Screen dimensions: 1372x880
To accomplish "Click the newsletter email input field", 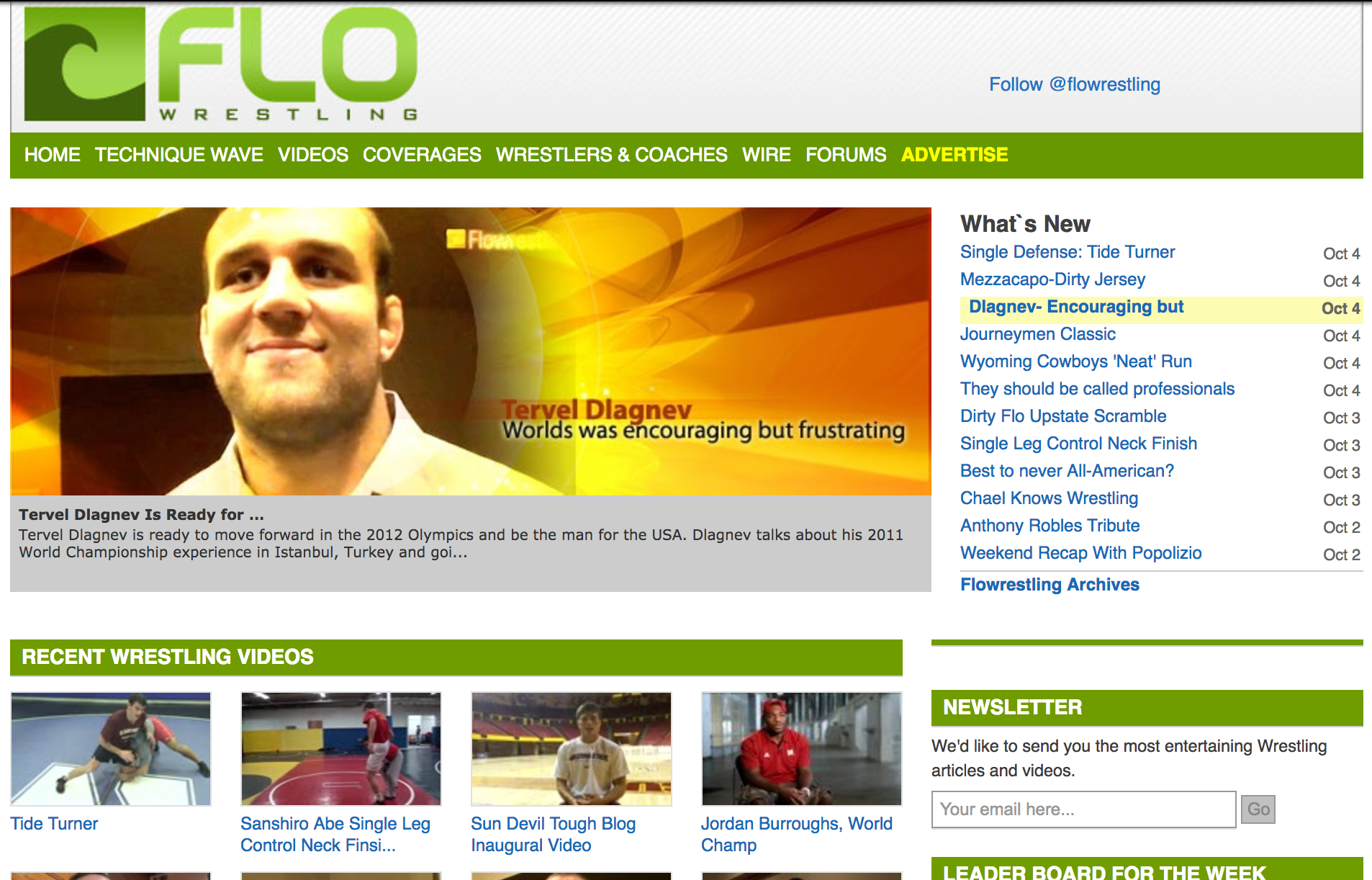I will (1084, 809).
